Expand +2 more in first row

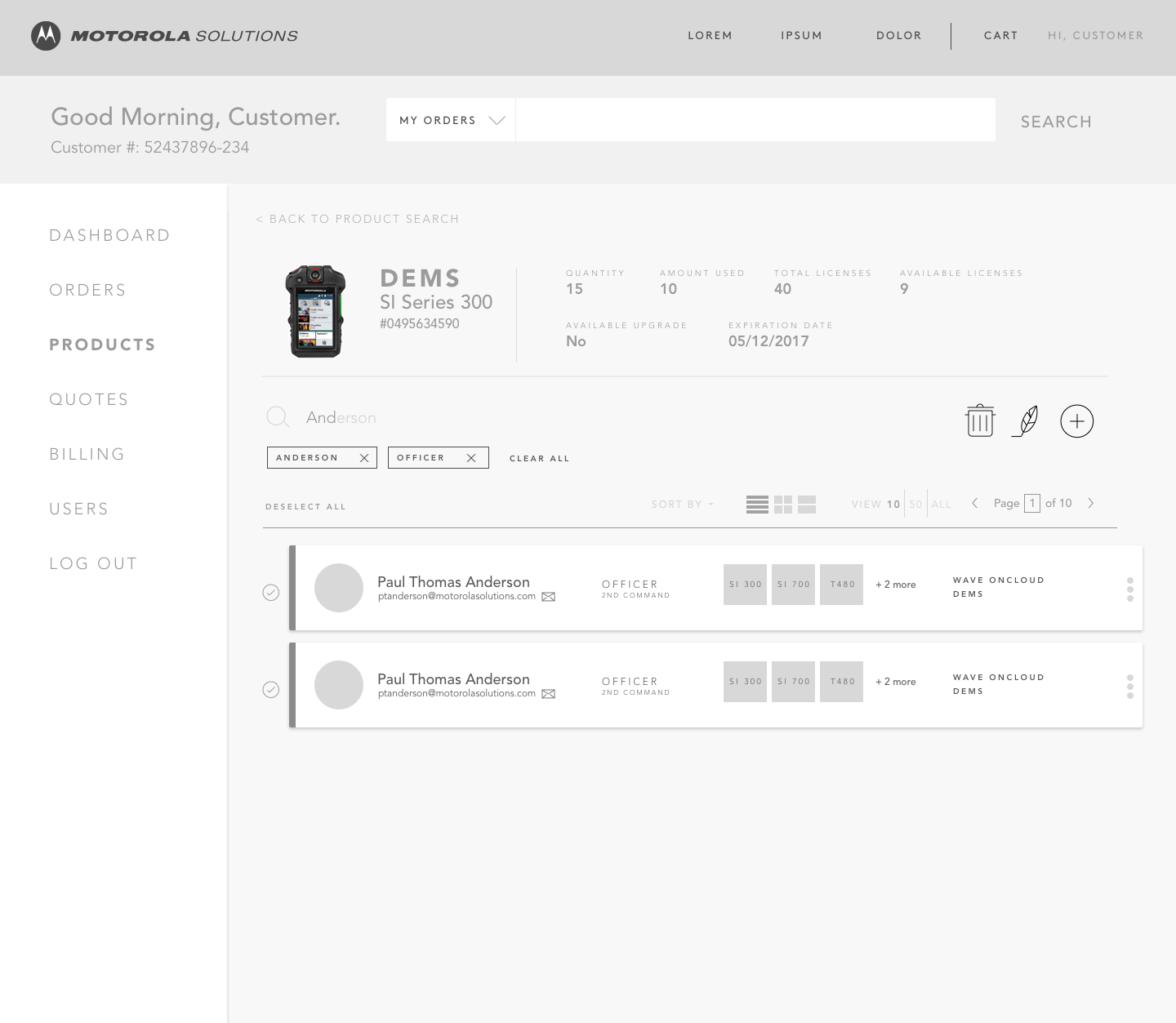[x=896, y=585]
